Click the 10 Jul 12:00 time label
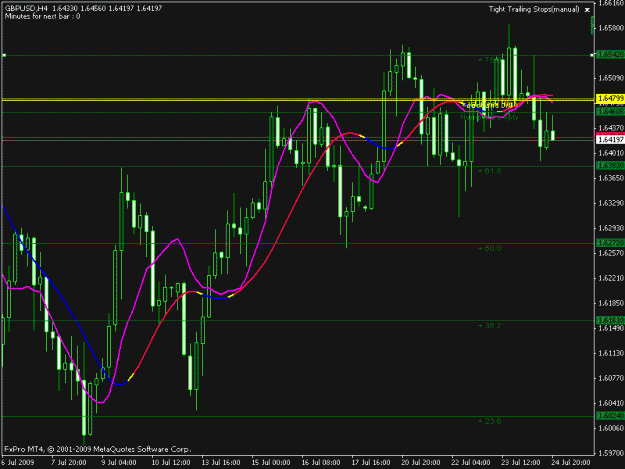 171,463
